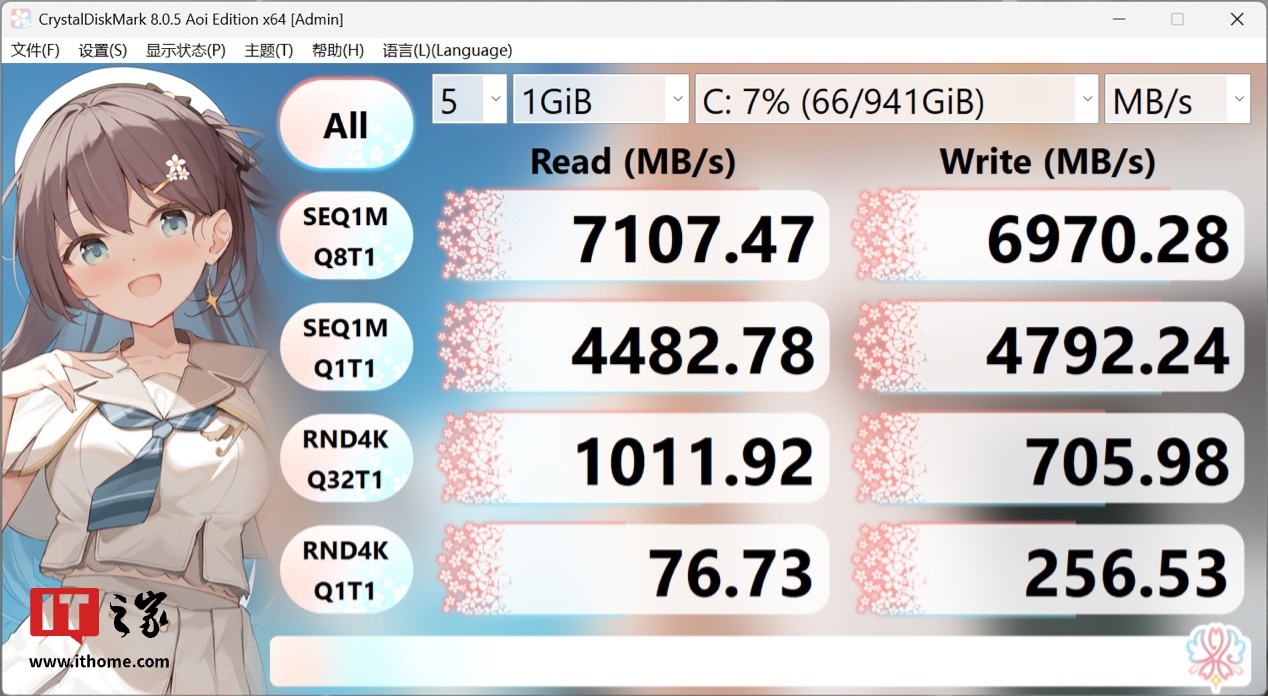Screen dimensions: 1268x696
Task: Open the unit dropdown showing MB/s
Action: coord(1177,99)
